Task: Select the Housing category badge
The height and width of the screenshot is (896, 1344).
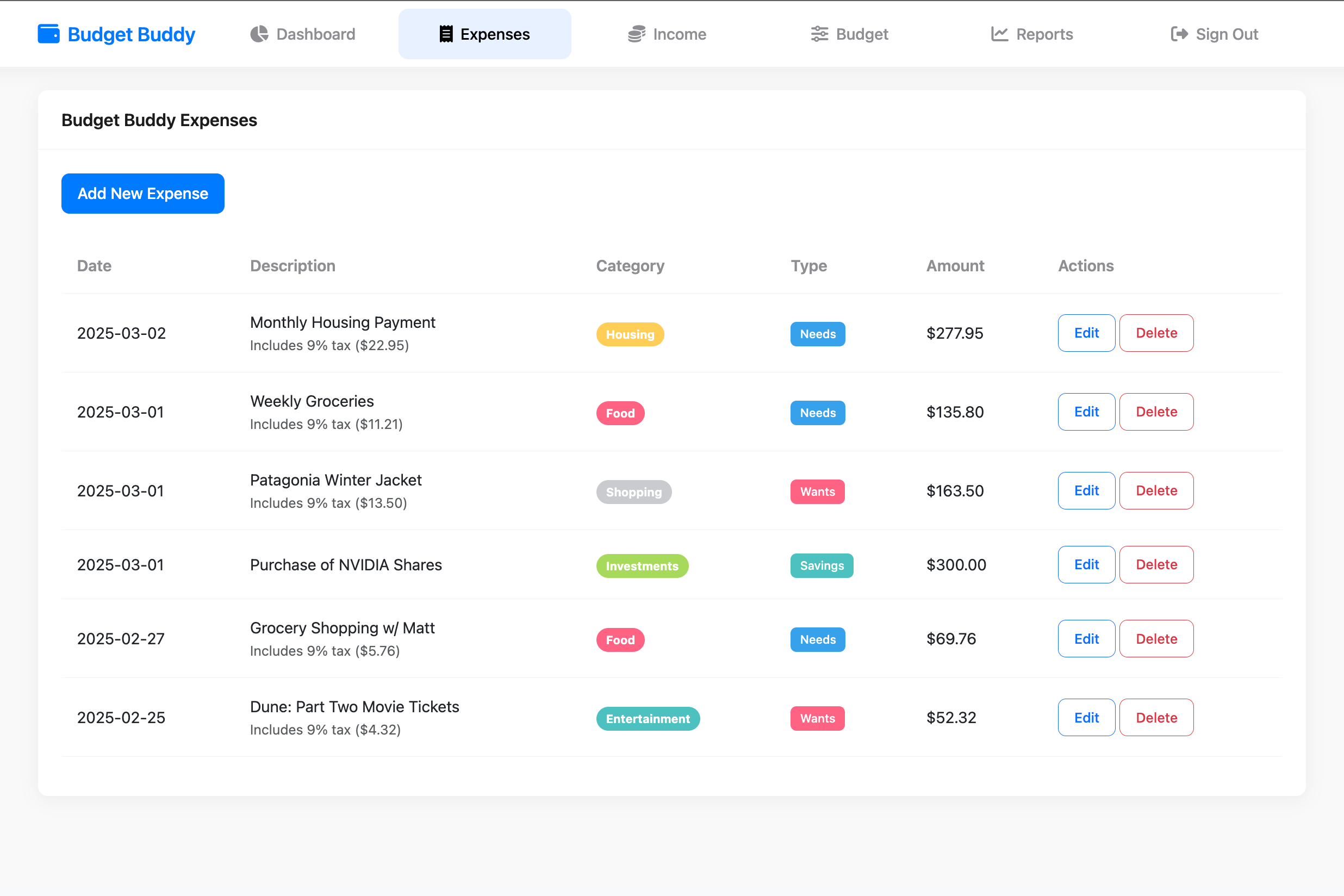Action: click(x=630, y=334)
